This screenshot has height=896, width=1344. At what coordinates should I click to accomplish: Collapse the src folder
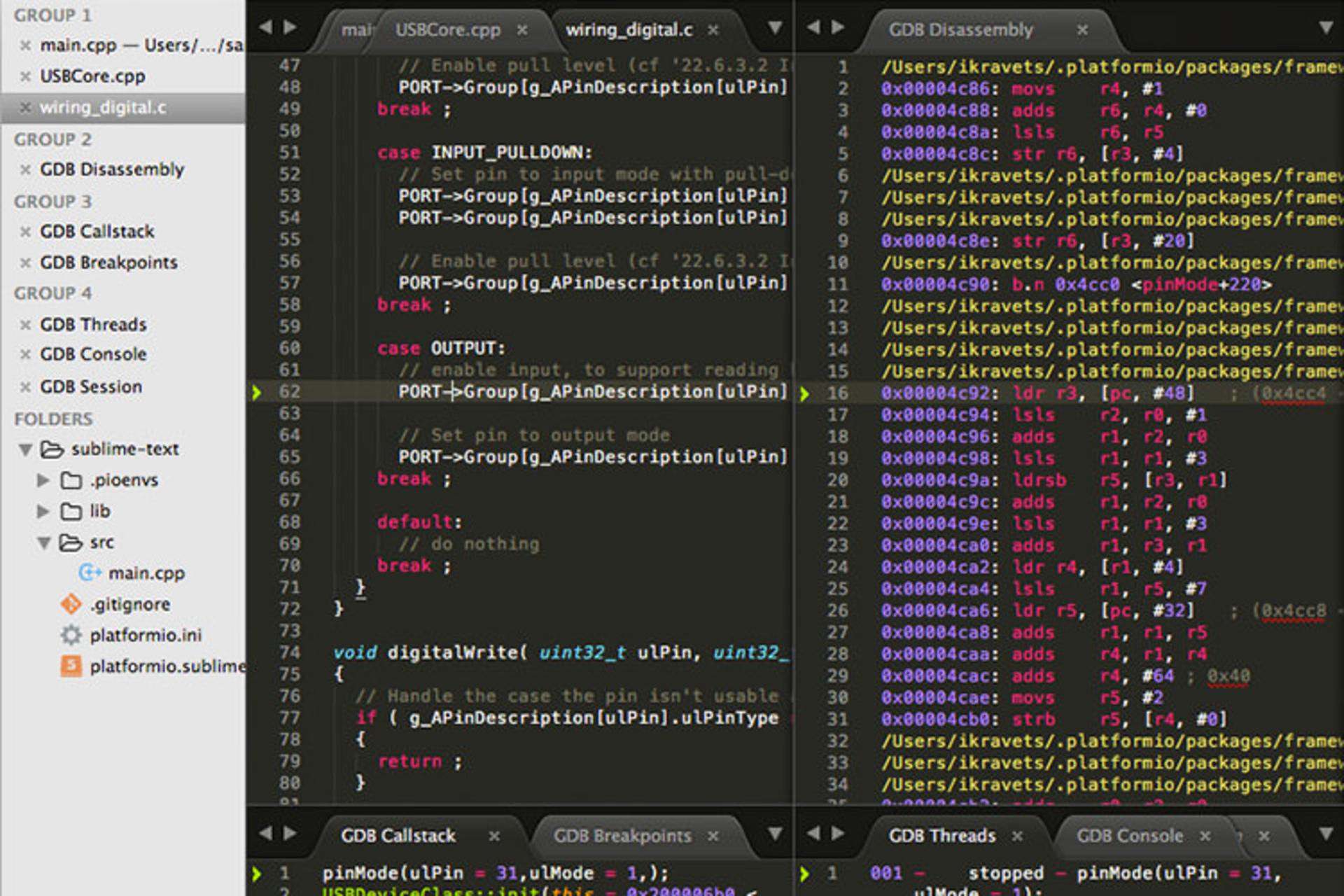[x=44, y=542]
